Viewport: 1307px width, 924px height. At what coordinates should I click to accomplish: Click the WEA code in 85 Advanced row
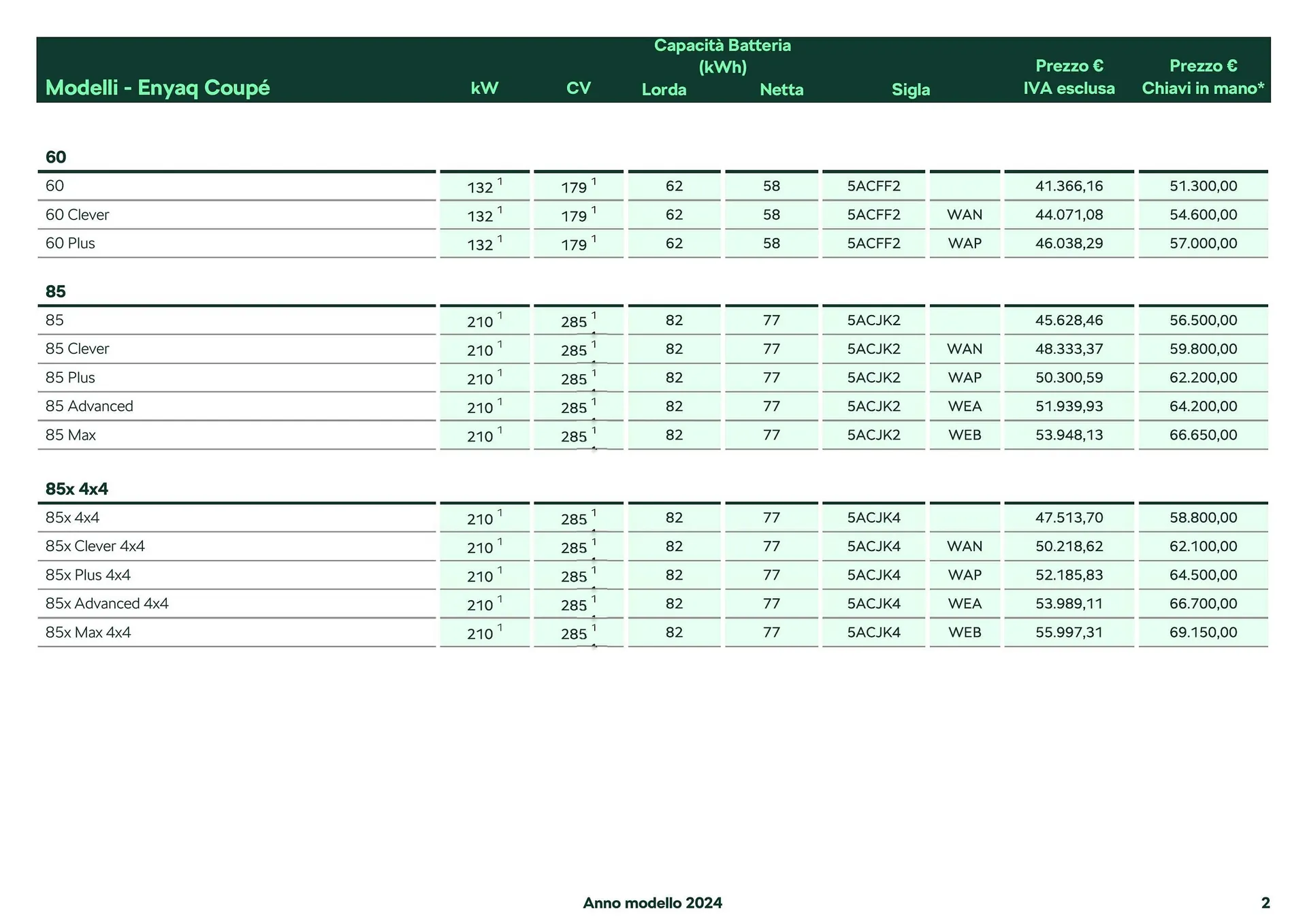[x=965, y=406]
